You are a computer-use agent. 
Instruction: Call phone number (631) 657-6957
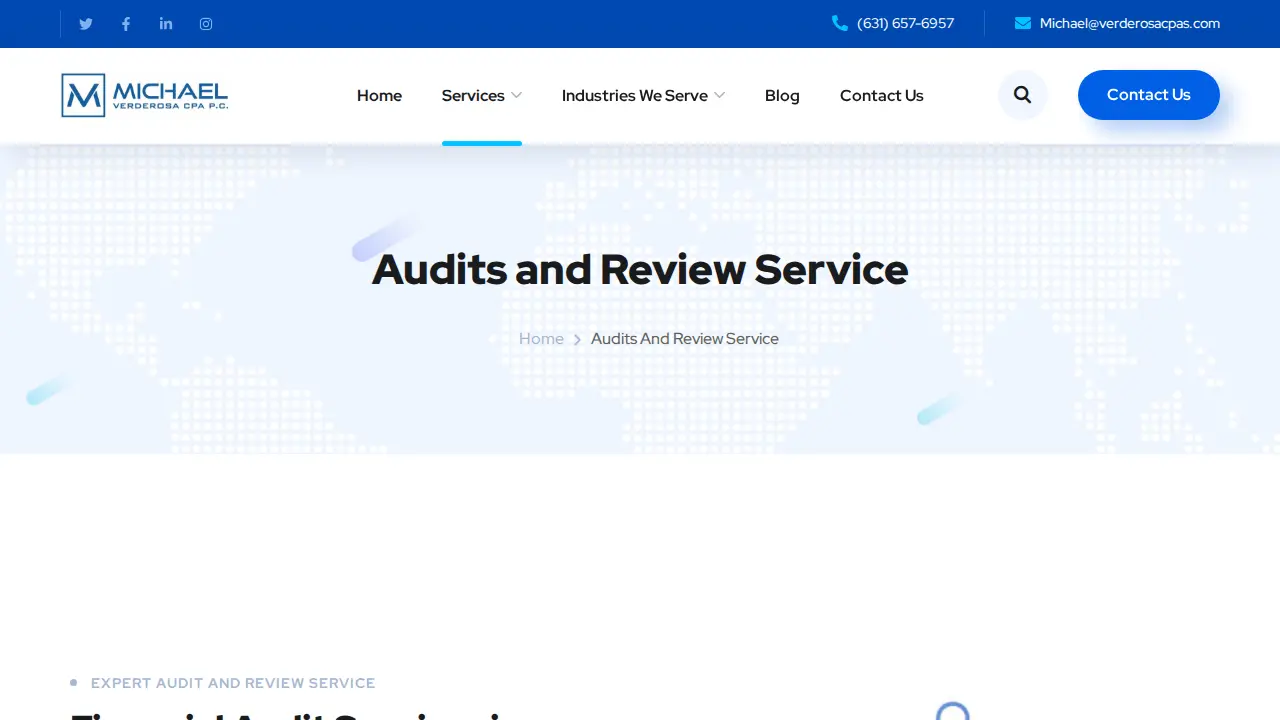tap(905, 23)
